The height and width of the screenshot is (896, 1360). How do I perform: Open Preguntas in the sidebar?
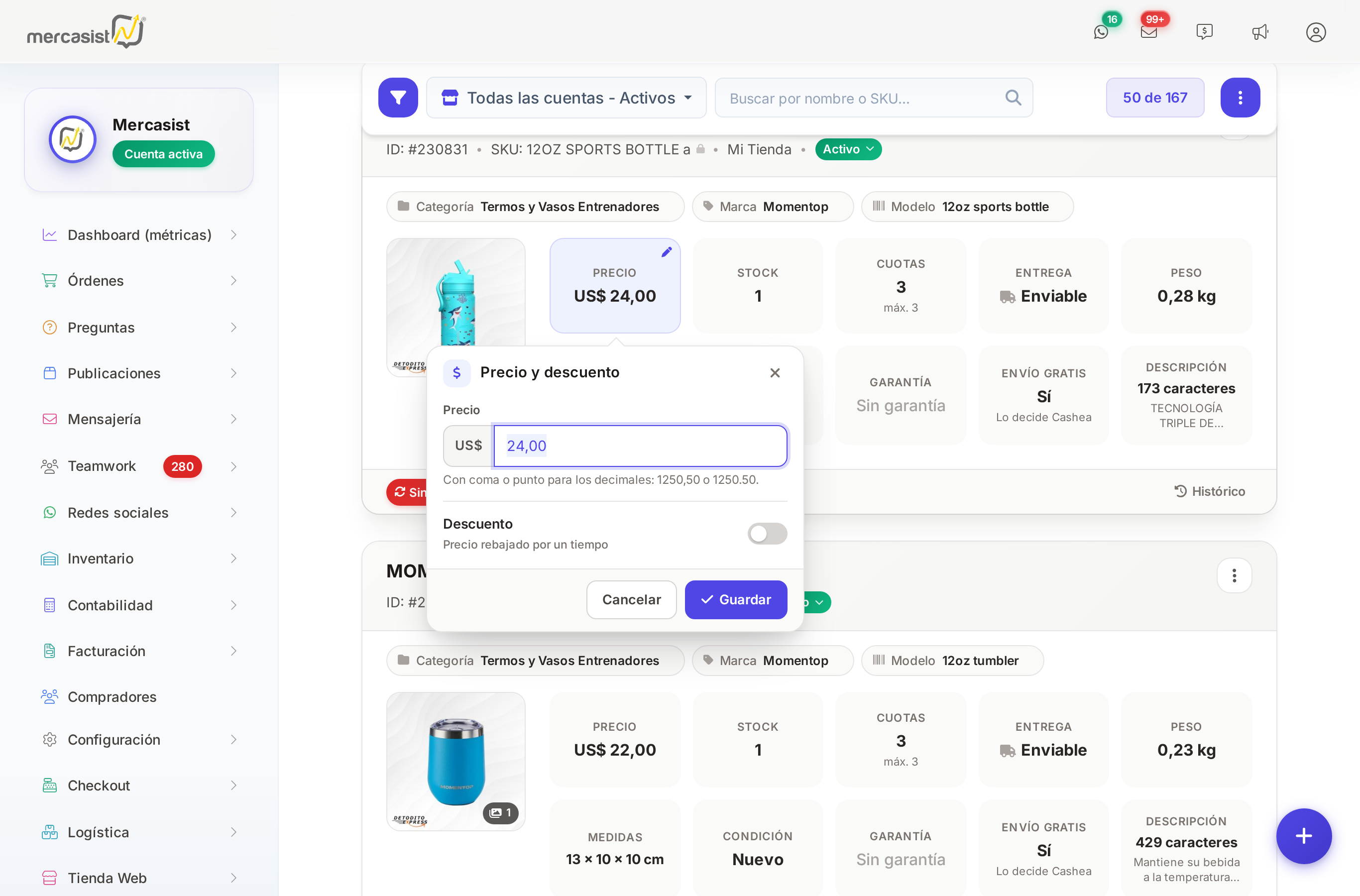coord(139,328)
